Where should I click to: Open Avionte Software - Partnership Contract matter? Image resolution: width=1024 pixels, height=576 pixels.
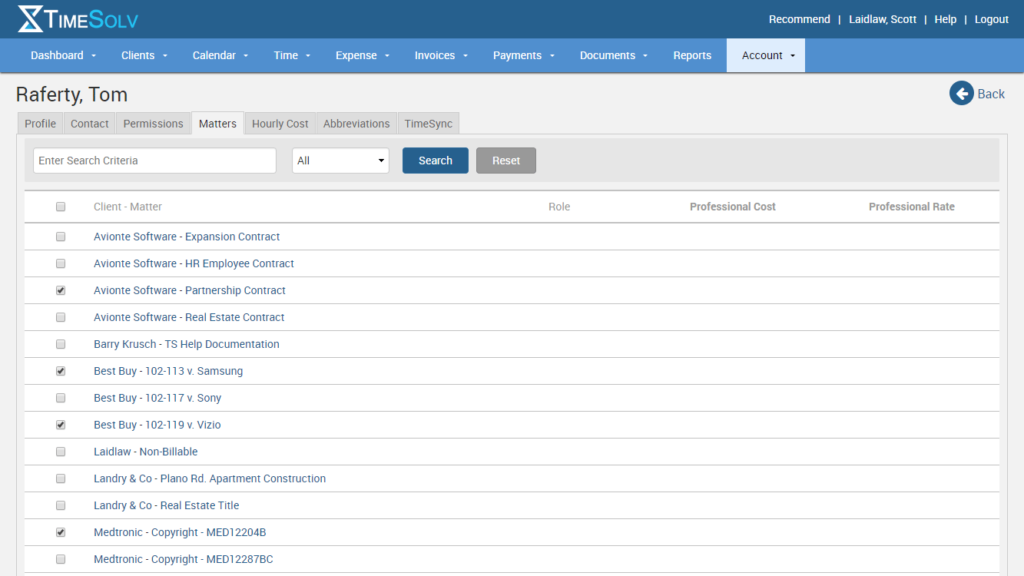[189, 290]
